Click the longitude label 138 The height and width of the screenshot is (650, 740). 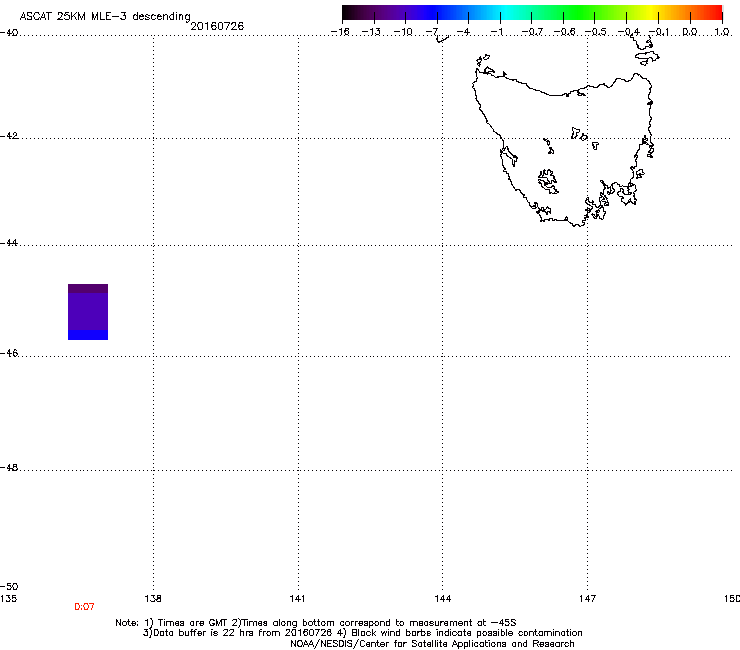(x=153, y=599)
